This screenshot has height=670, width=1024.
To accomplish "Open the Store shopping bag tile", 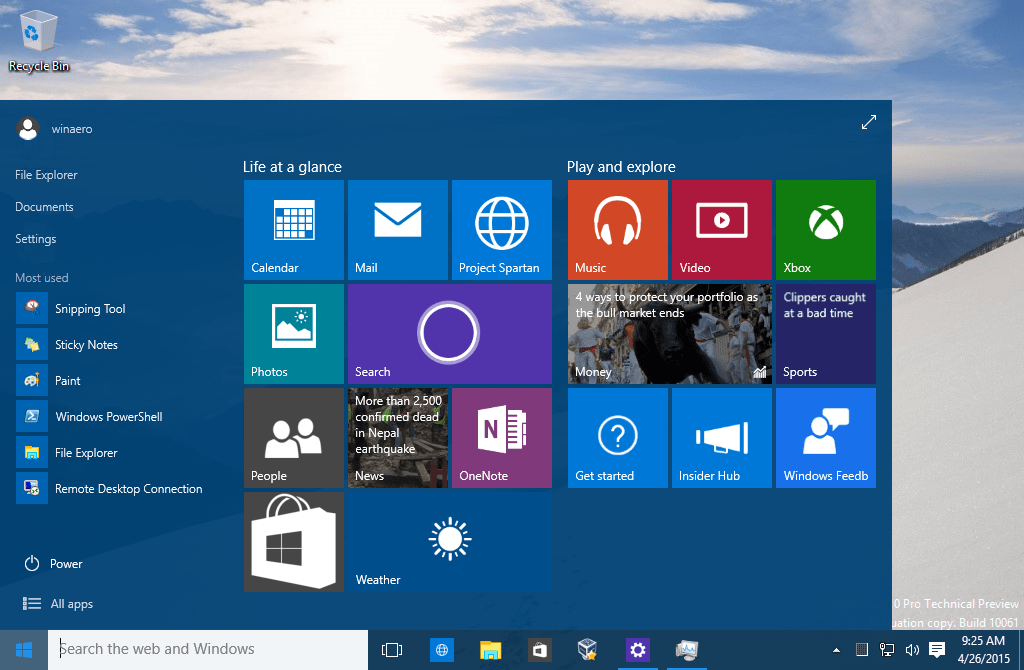I will click(294, 542).
